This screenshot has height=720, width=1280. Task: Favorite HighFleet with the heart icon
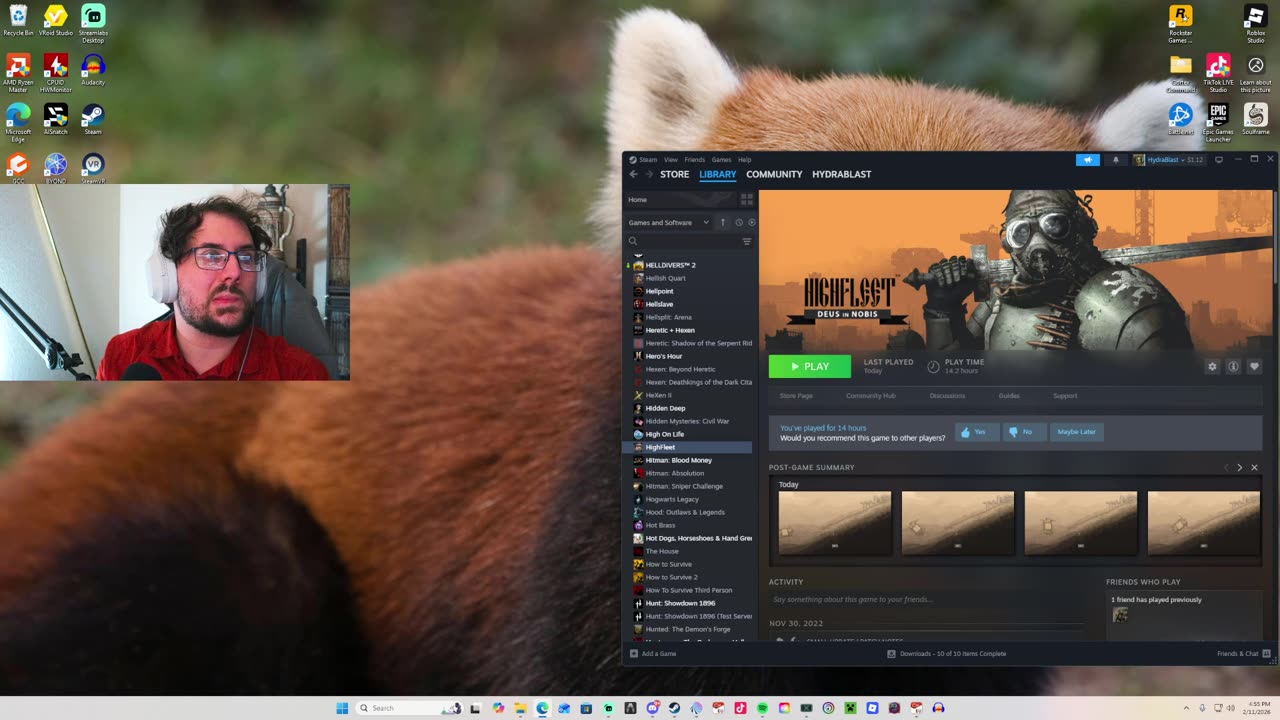(x=1254, y=367)
